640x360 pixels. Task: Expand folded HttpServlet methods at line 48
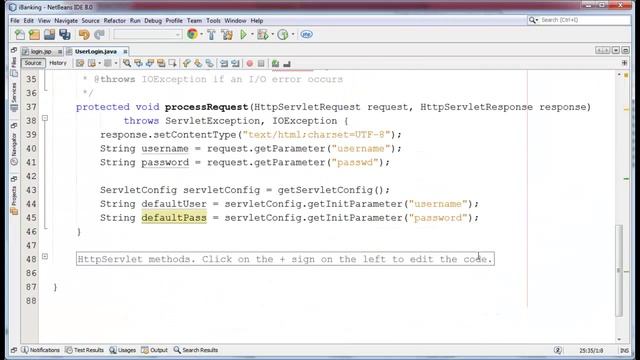(45, 256)
